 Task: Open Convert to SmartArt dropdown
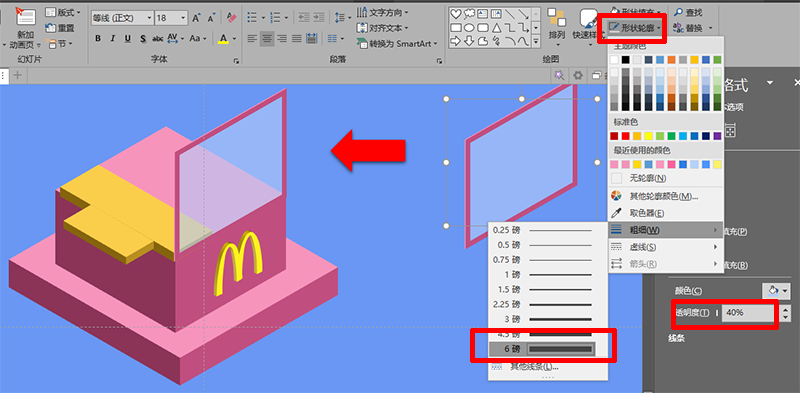(x=397, y=44)
